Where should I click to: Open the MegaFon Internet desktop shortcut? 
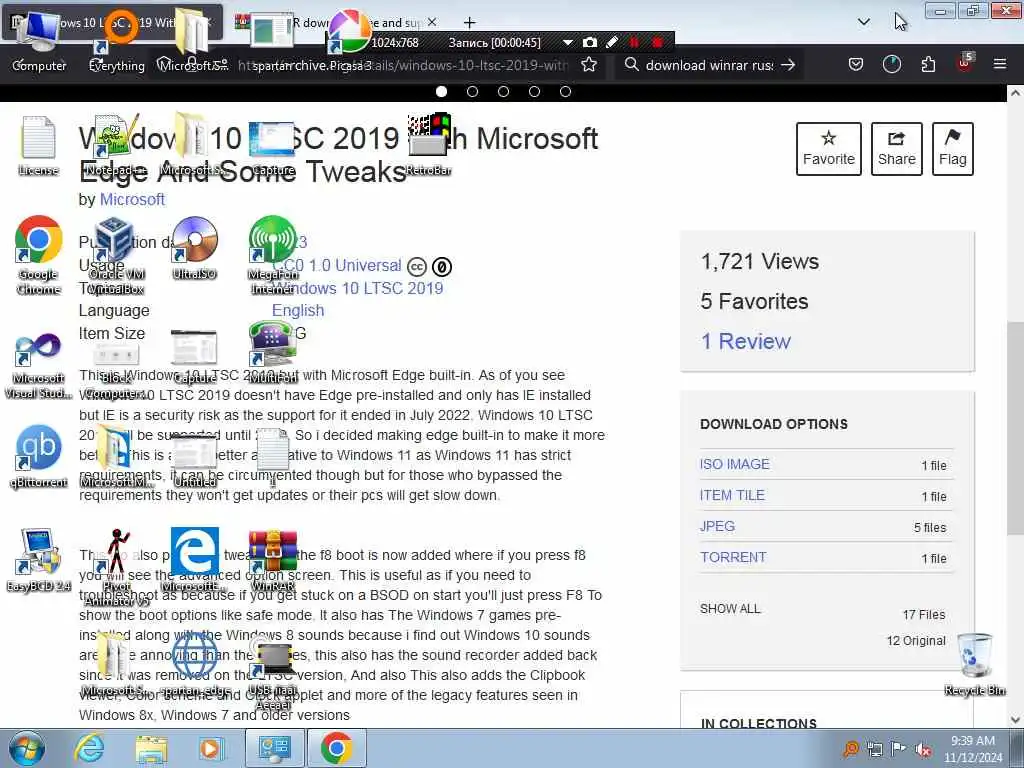(273, 255)
